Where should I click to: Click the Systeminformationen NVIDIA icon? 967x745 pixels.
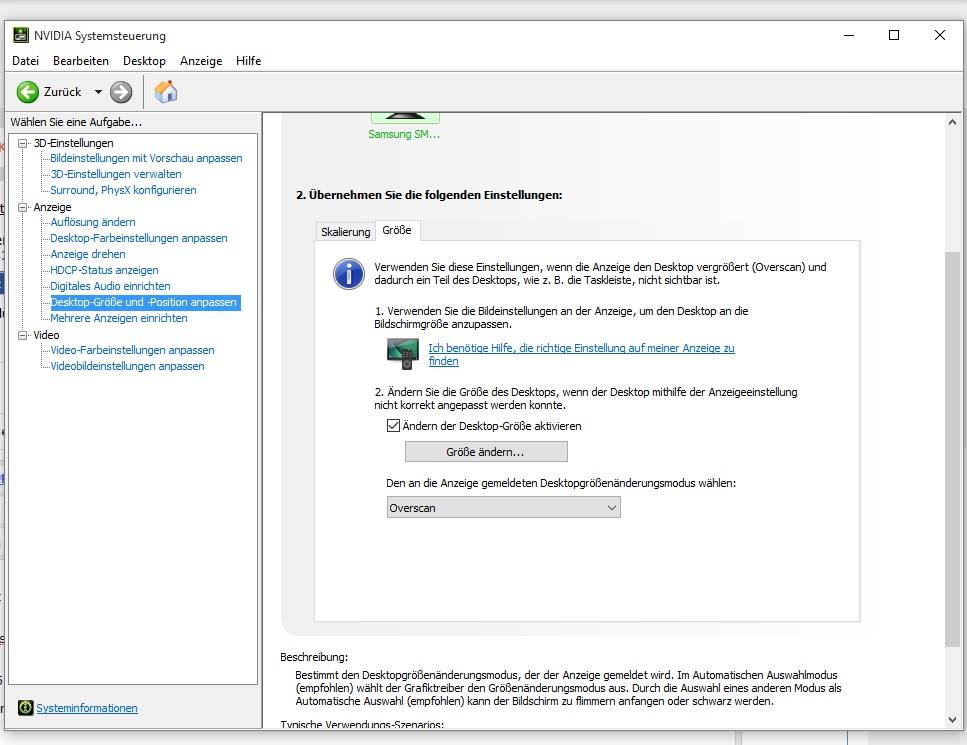point(25,707)
